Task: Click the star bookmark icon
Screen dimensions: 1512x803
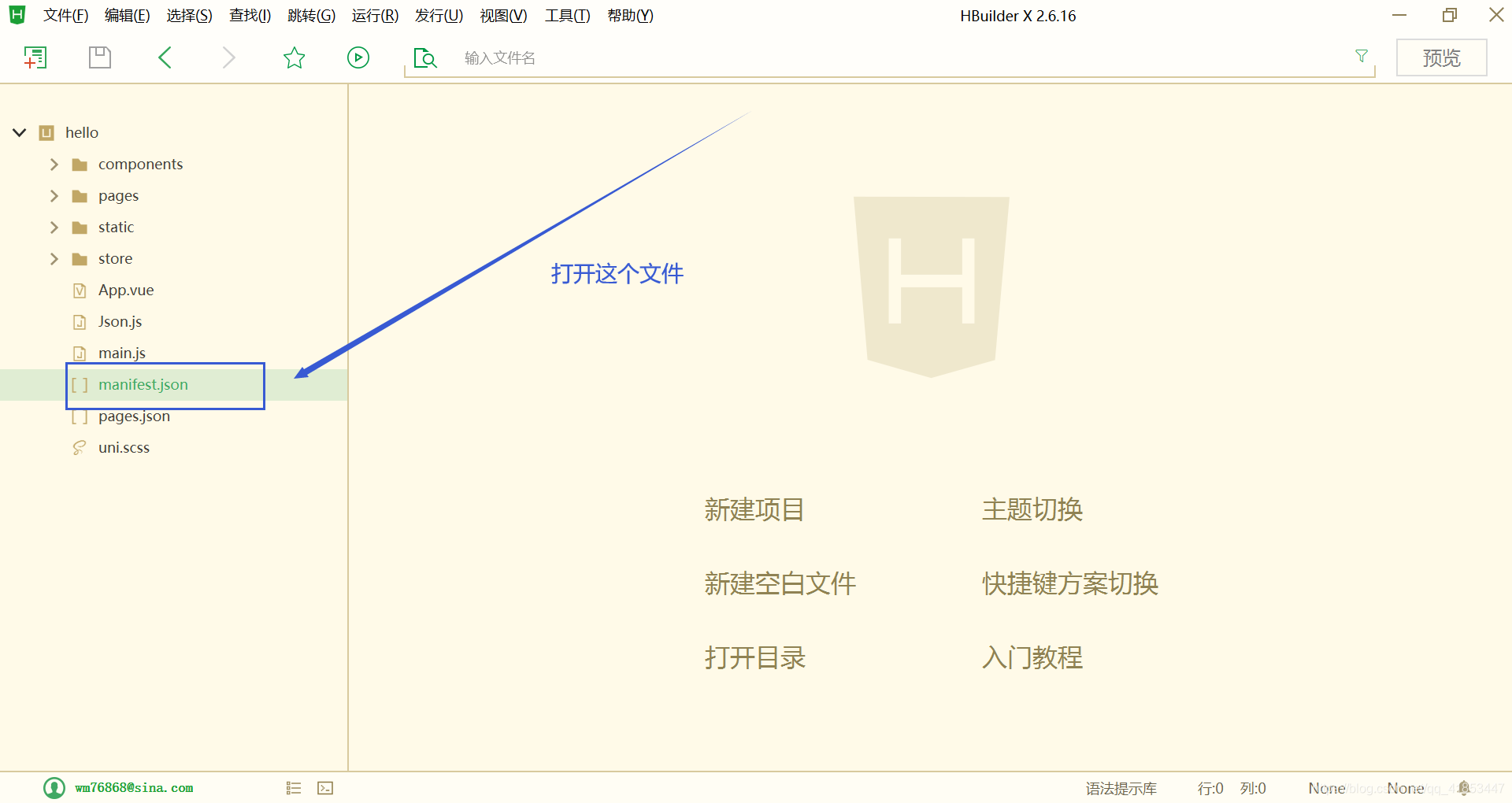Action: tap(294, 57)
